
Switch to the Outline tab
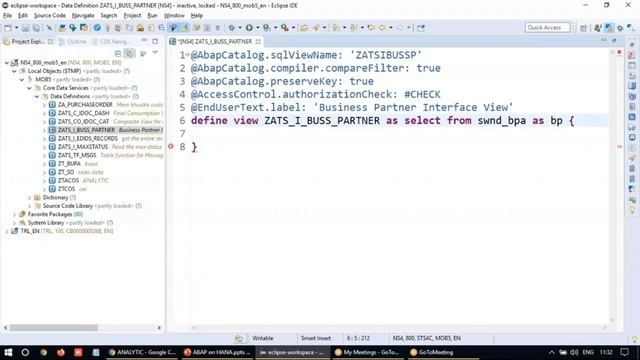[x=73, y=42]
